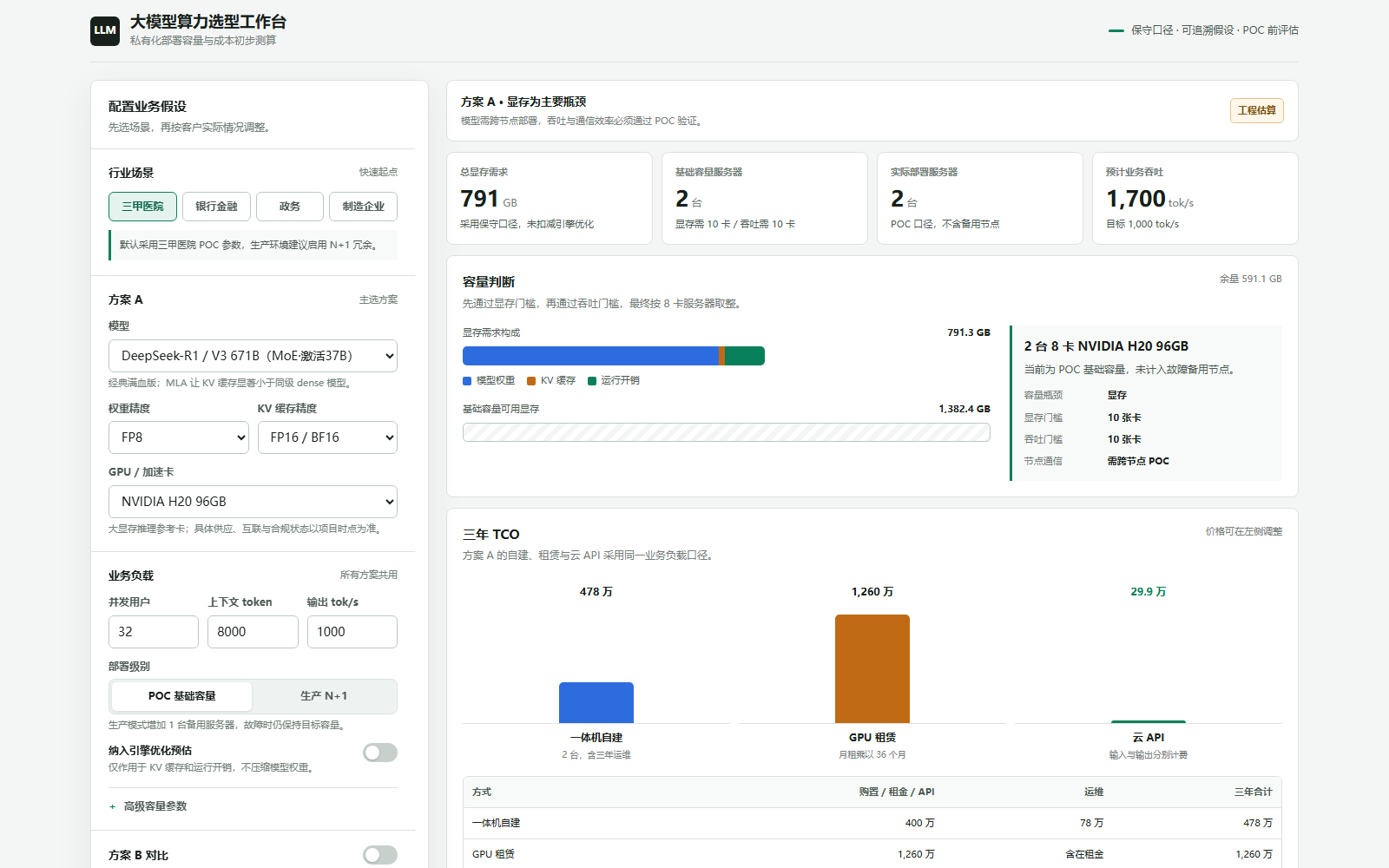Click the 并发用户 input field
This screenshot has width=1389, height=868.
point(154,632)
